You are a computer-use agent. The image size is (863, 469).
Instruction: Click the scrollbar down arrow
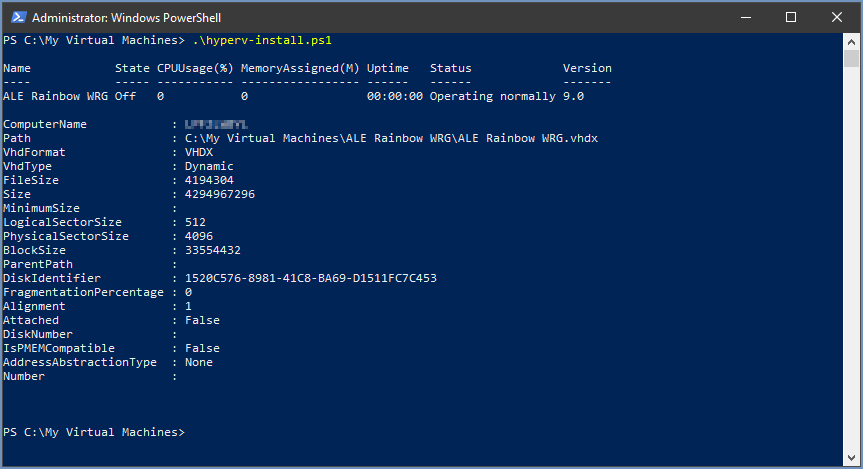click(851, 457)
